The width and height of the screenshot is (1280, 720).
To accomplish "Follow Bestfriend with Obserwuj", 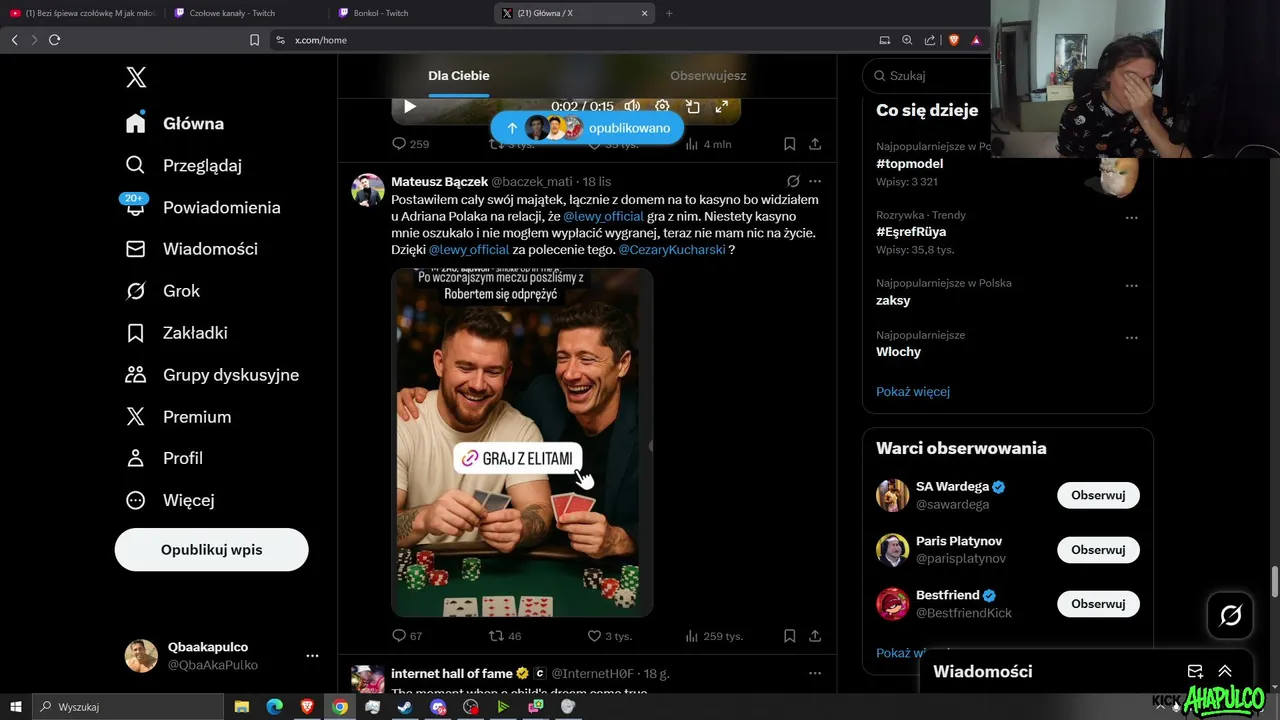I will coord(1098,604).
